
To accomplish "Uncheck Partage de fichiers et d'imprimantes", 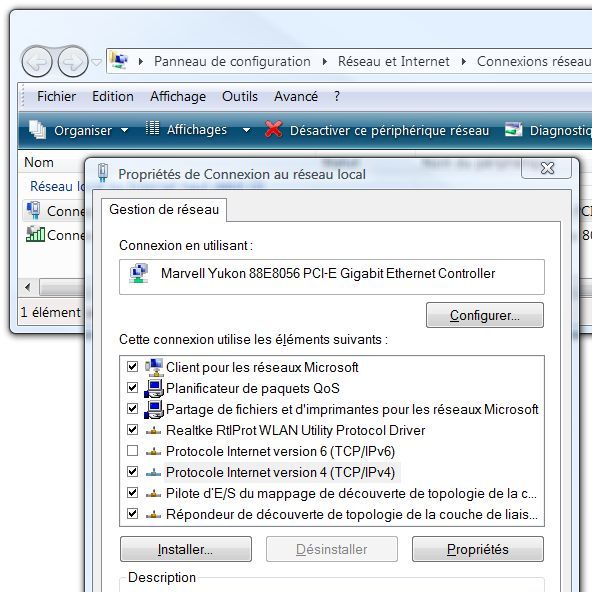I will pos(133,409).
